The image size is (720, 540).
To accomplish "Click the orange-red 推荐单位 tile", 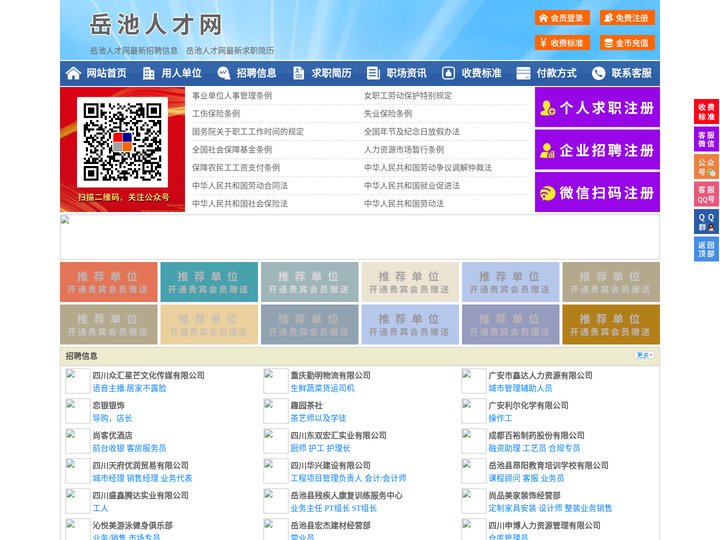I will pyautogui.click(x=108, y=282).
